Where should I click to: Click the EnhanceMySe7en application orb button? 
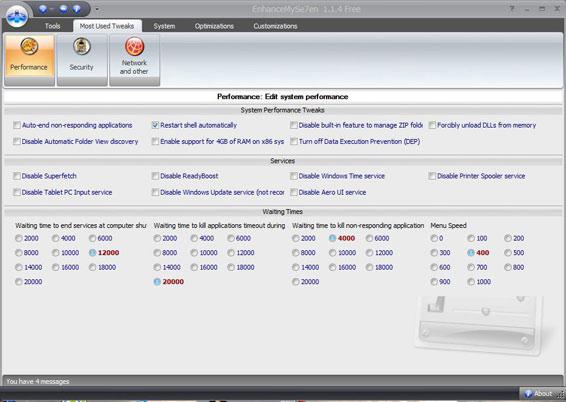pyautogui.click(x=17, y=16)
